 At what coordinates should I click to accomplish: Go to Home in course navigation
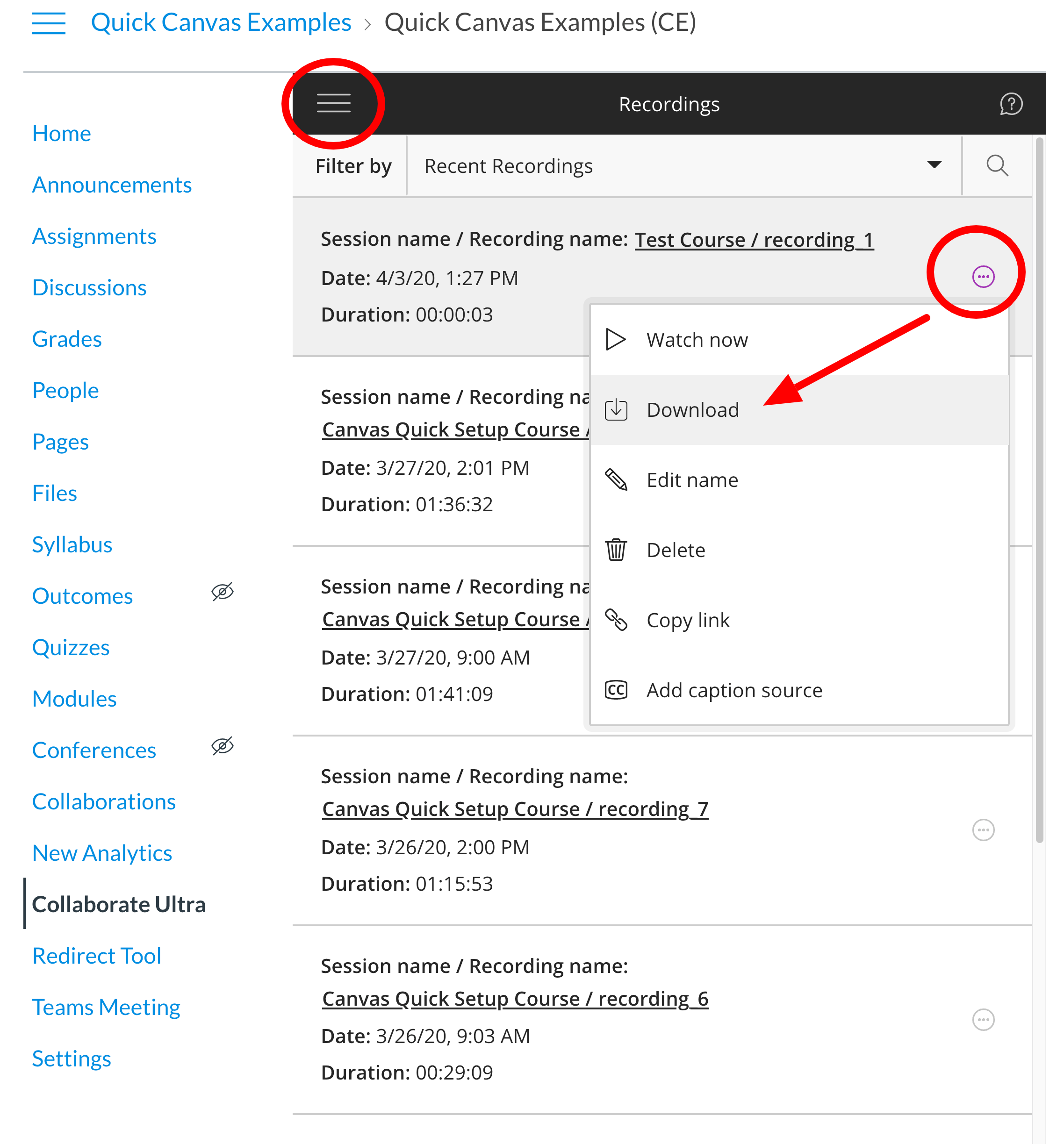(62, 134)
